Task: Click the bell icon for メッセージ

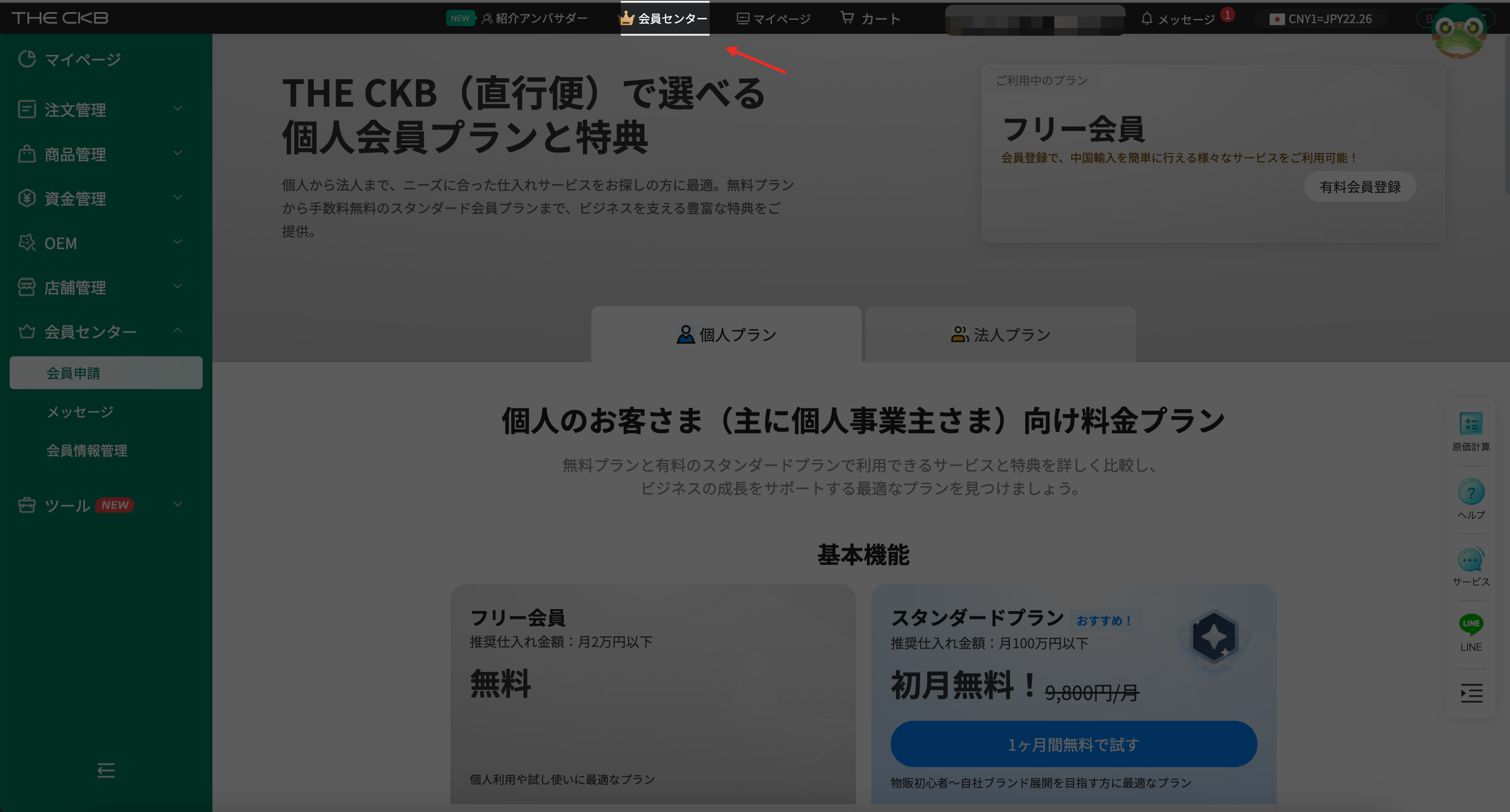Action: [1146, 19]
